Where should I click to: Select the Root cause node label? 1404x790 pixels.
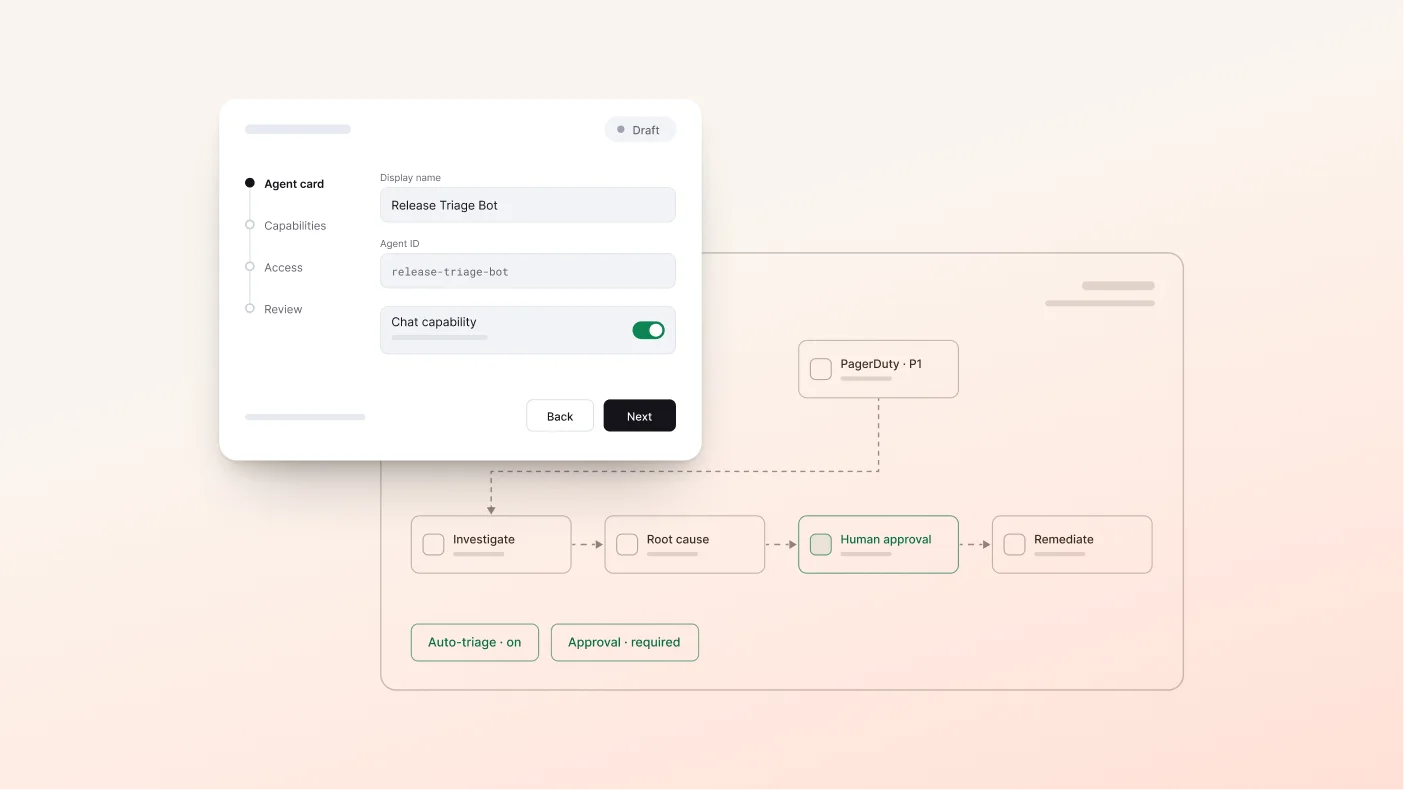click(678, 539)
